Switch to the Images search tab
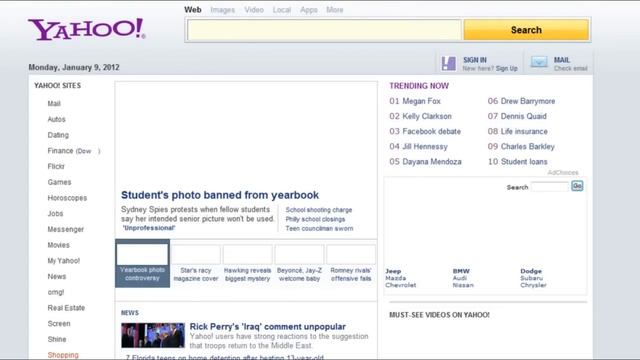The width and height of the screenshot is (640, 360). tap(222, 10)
